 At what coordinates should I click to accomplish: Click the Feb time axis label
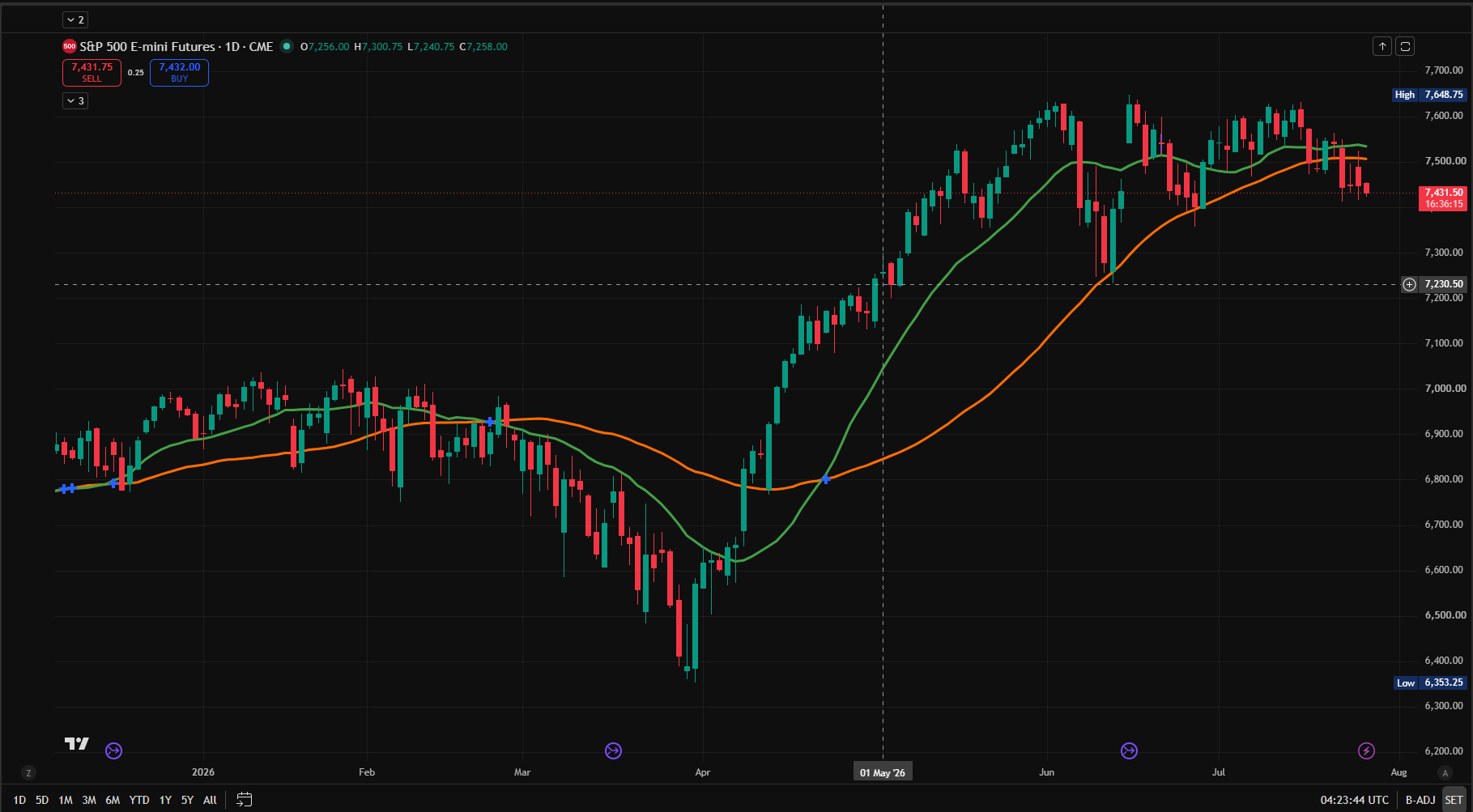click(367, 772)
